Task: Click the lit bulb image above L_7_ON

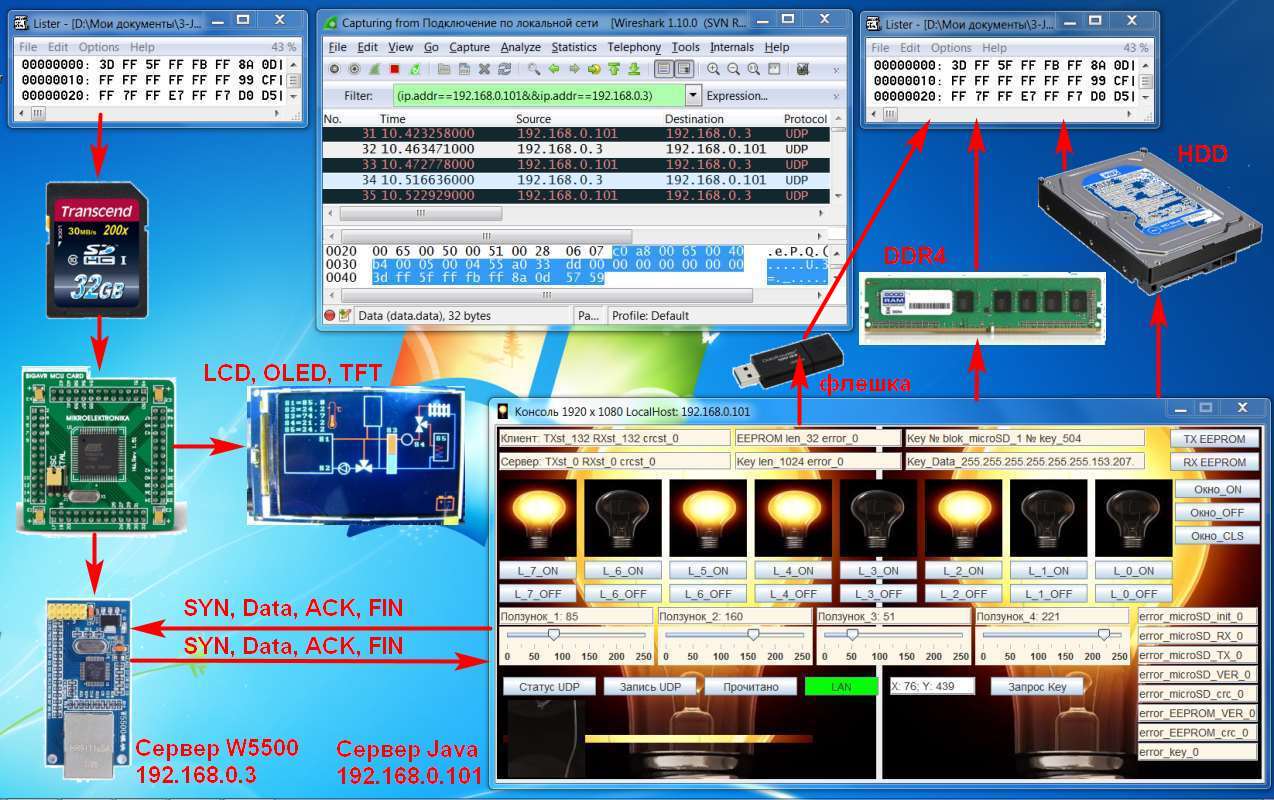Action: tap(537, 518)
